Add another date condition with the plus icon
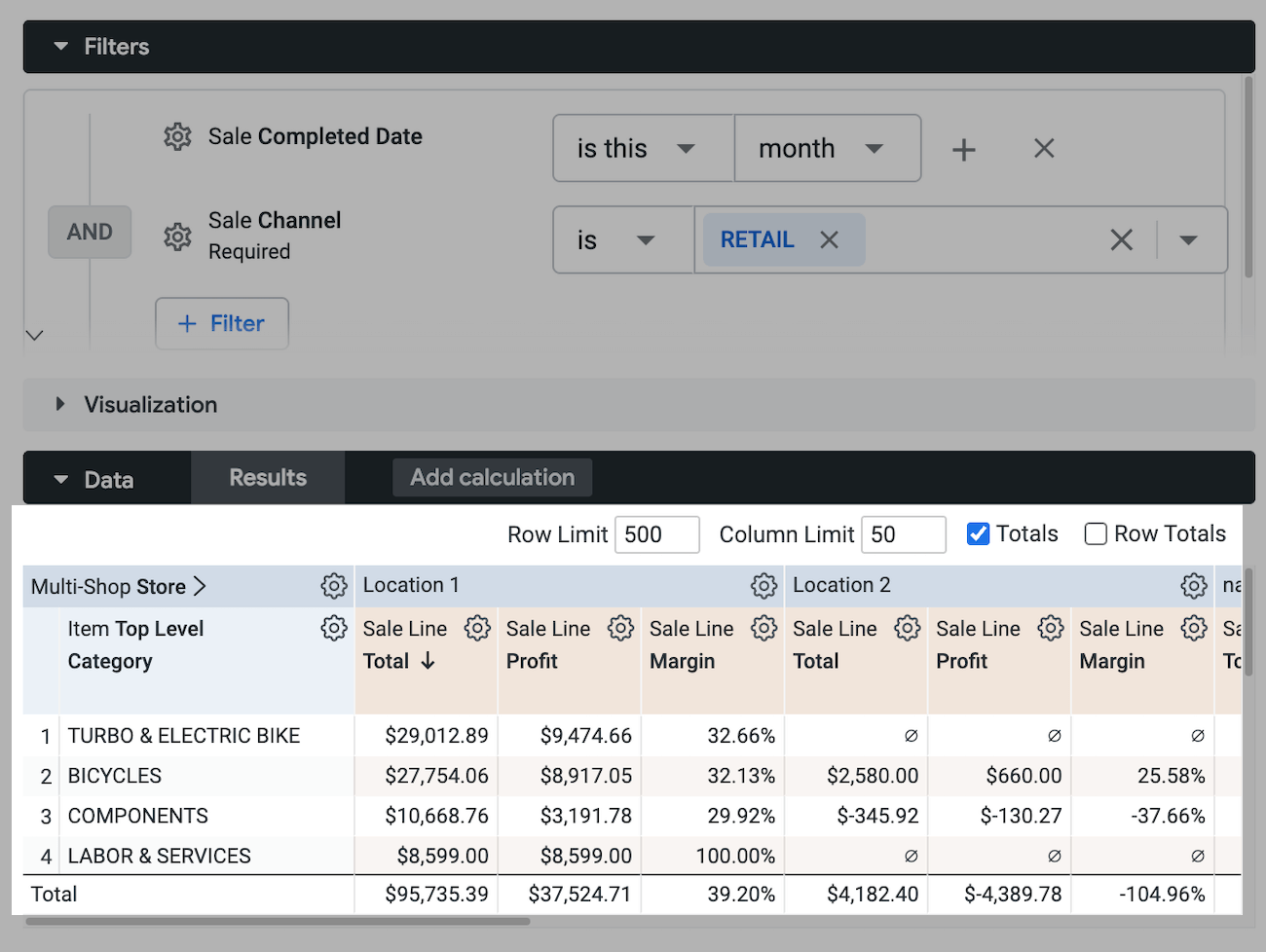Viewport: 1266px width, 952px height. 963,148
